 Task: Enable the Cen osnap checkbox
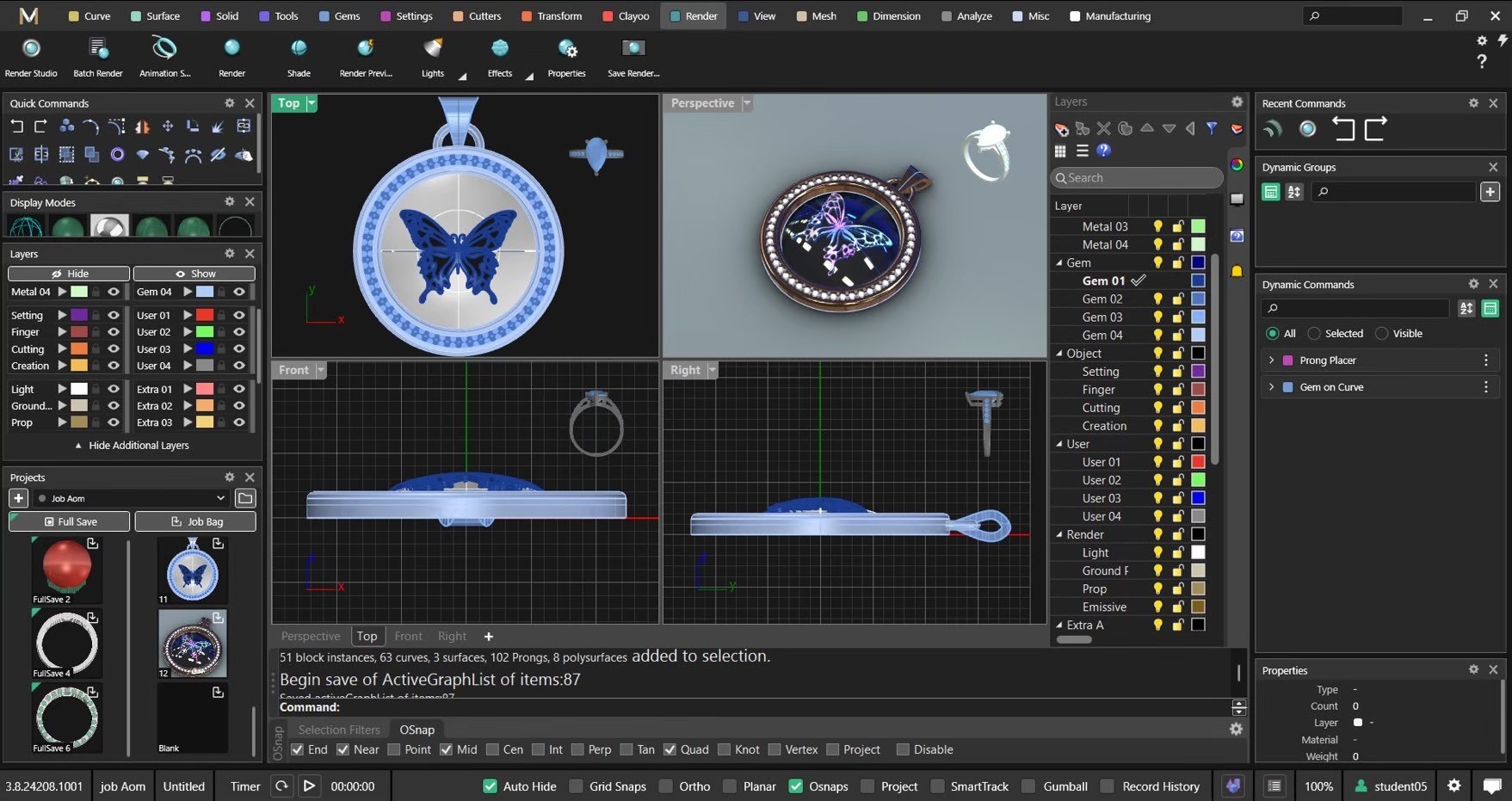[x=492, y=749]
